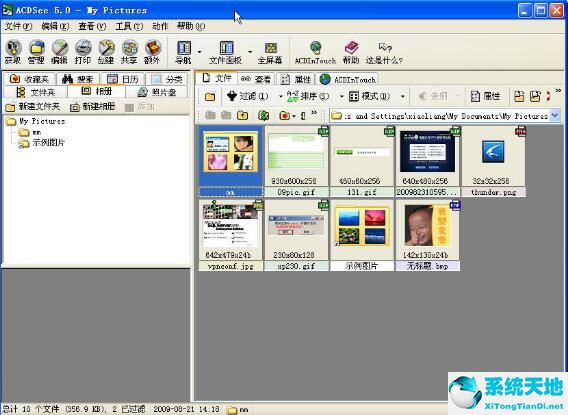Screen dimensions: 568x415
Task: Click the 导航 navigation pane icon
Action: pyautogui.click(x=184, y=48)
